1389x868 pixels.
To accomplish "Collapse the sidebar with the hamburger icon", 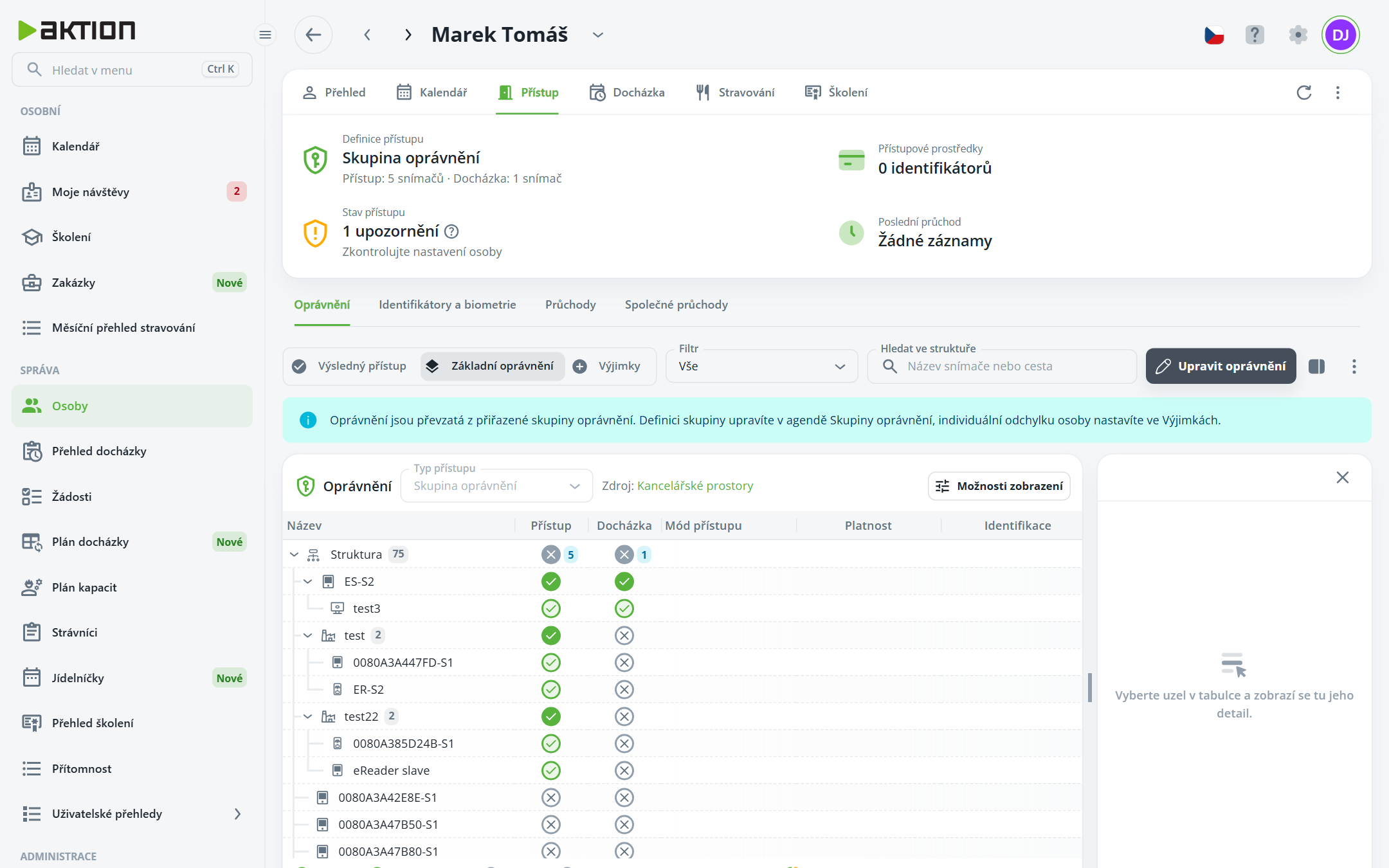I will coord(265,35).
